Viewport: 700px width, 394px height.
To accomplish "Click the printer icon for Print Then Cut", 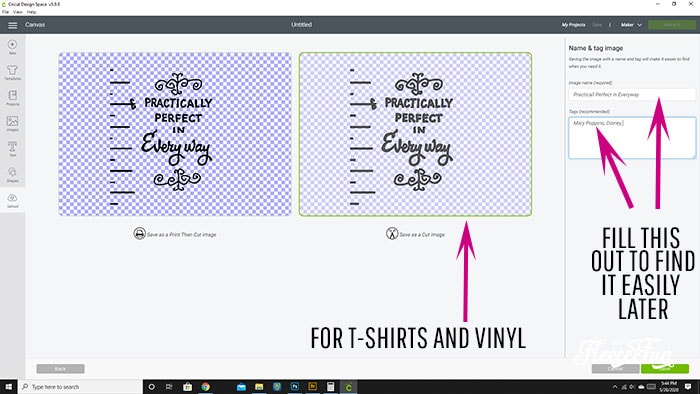I will click(139, 234).
